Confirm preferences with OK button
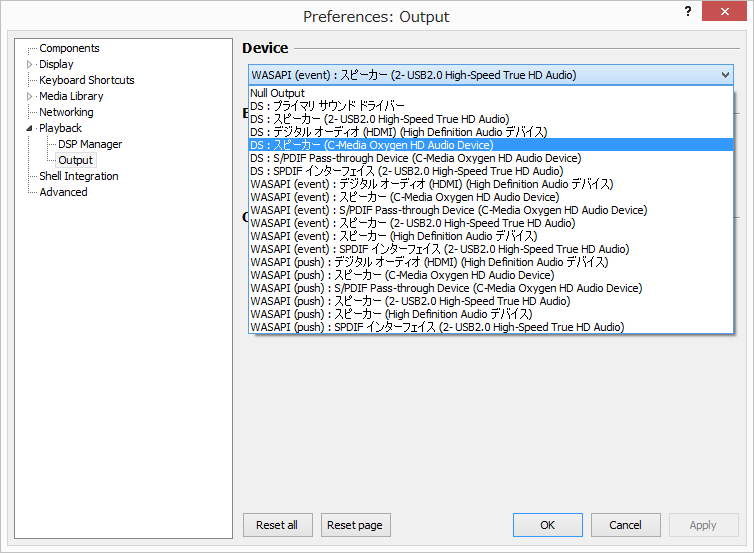 coord(548,525)
